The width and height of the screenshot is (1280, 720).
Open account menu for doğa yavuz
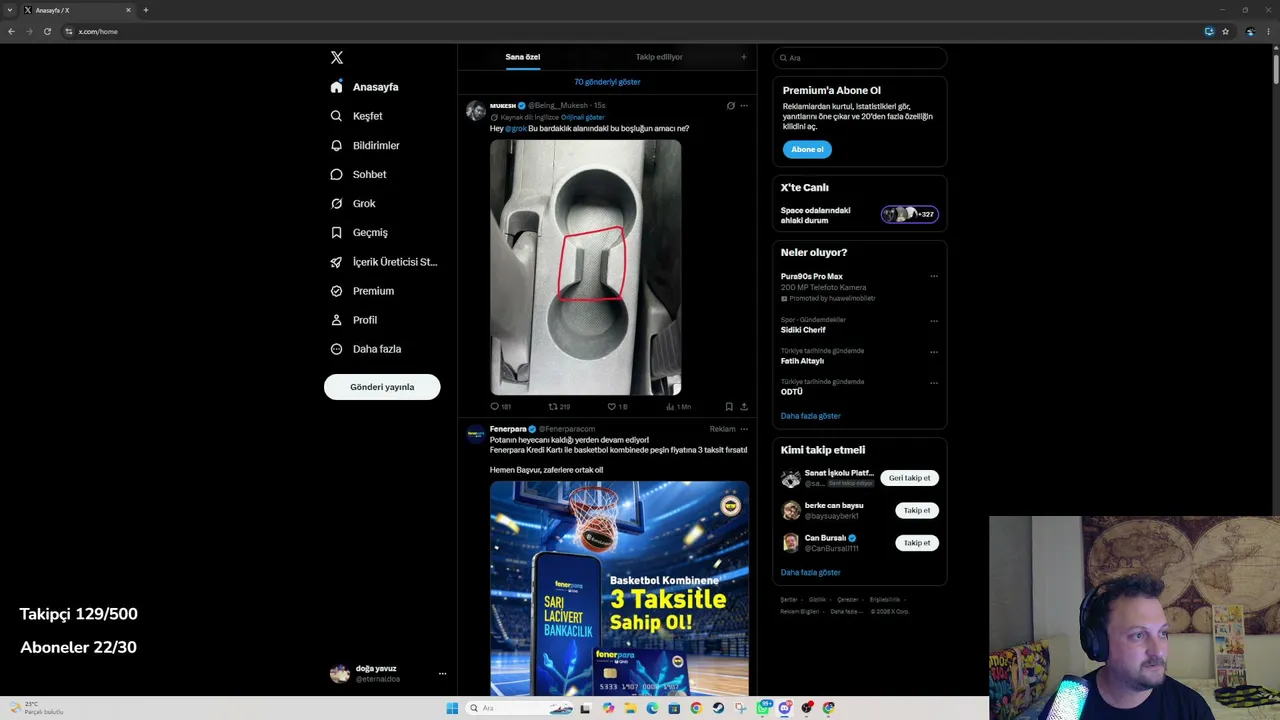point(388,673)
